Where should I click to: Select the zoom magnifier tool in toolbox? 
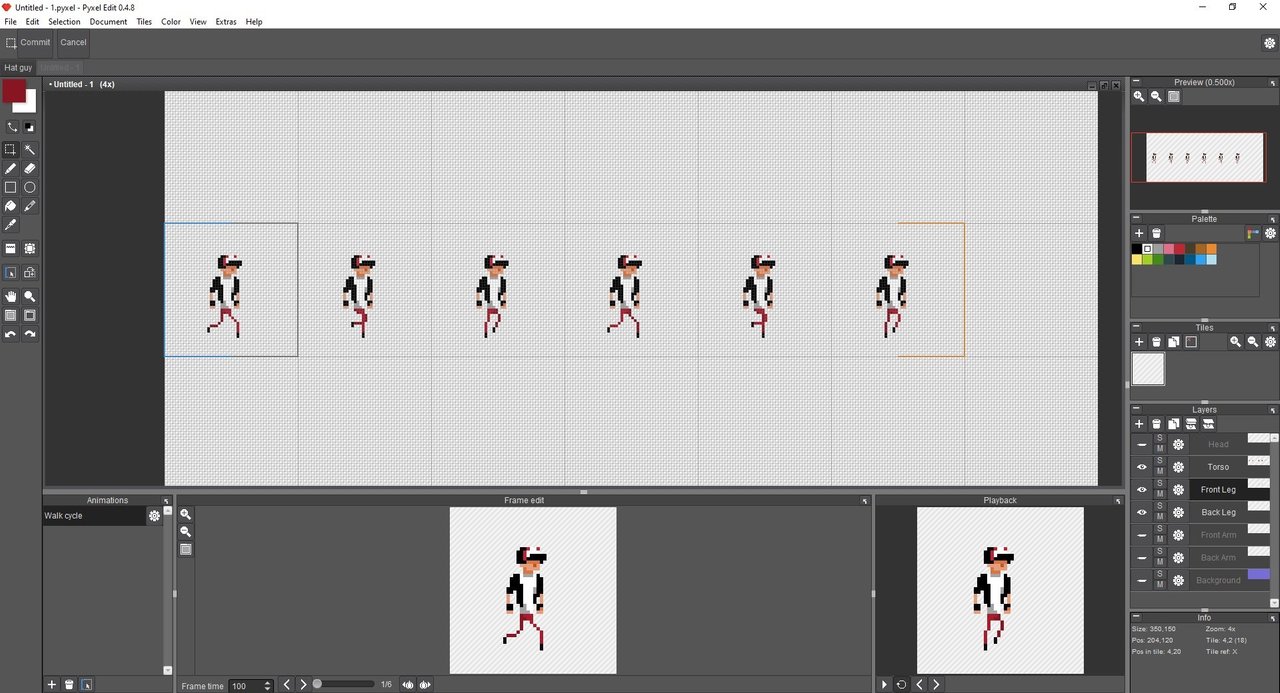tap(29, 296)
